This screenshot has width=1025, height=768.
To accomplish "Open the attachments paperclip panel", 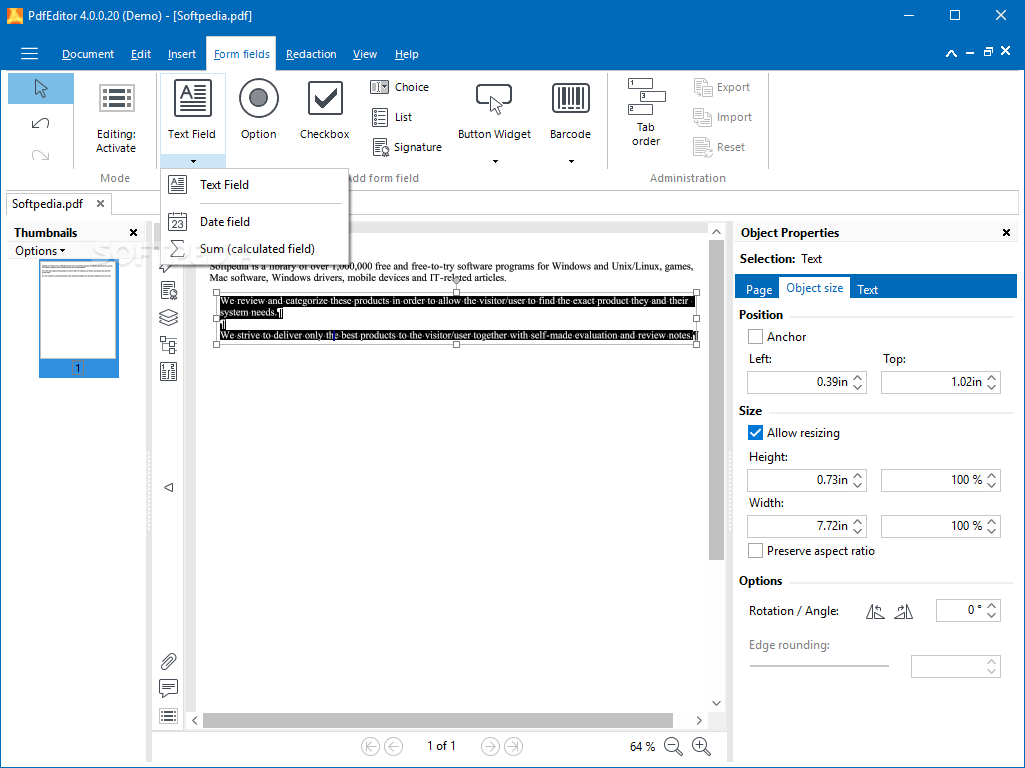I will pyautogui.click(x=169, y=661).
